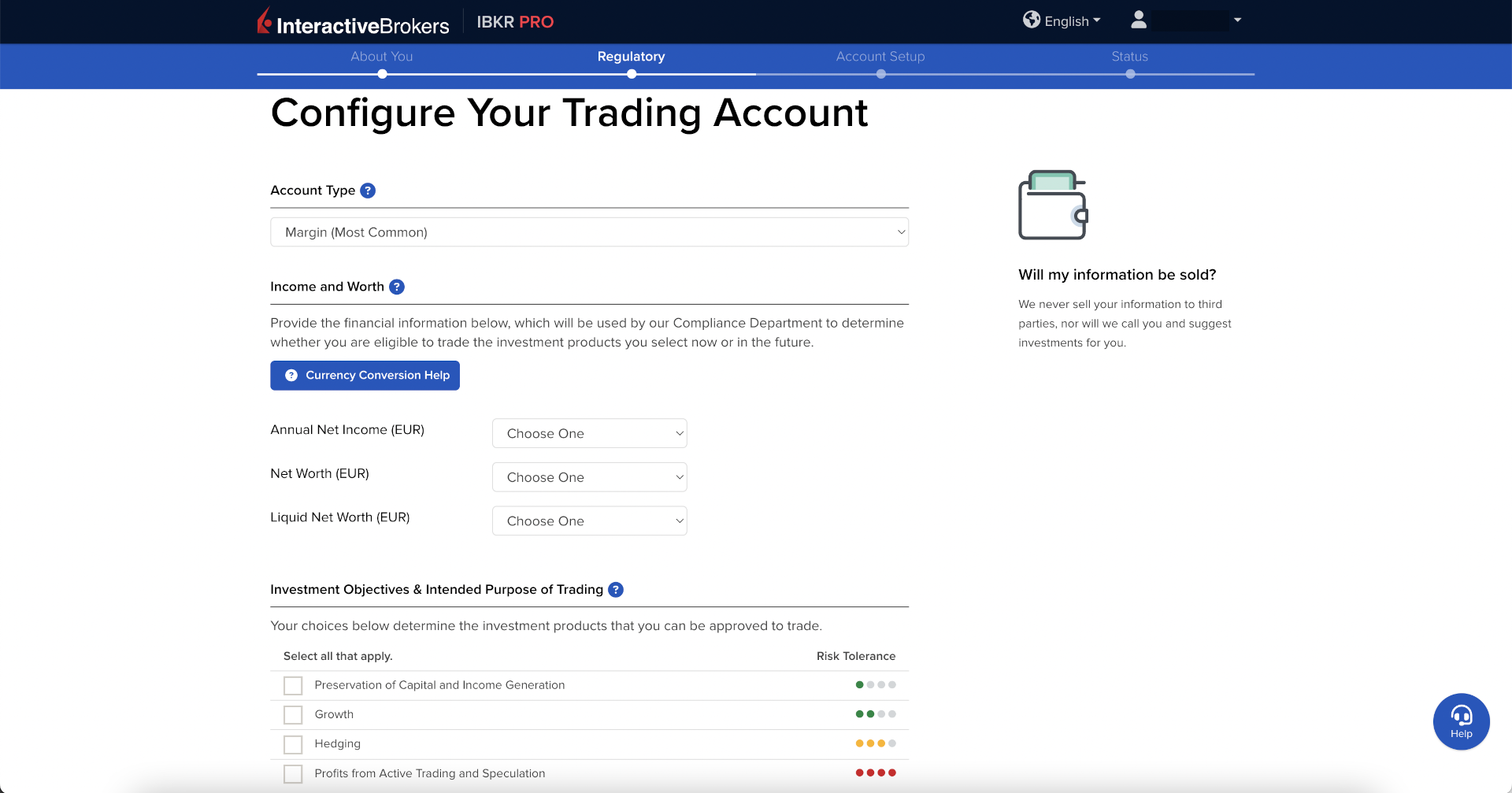Click the Interactive Brokers logo
The image size is (1512, 793).
coord(353,22)
